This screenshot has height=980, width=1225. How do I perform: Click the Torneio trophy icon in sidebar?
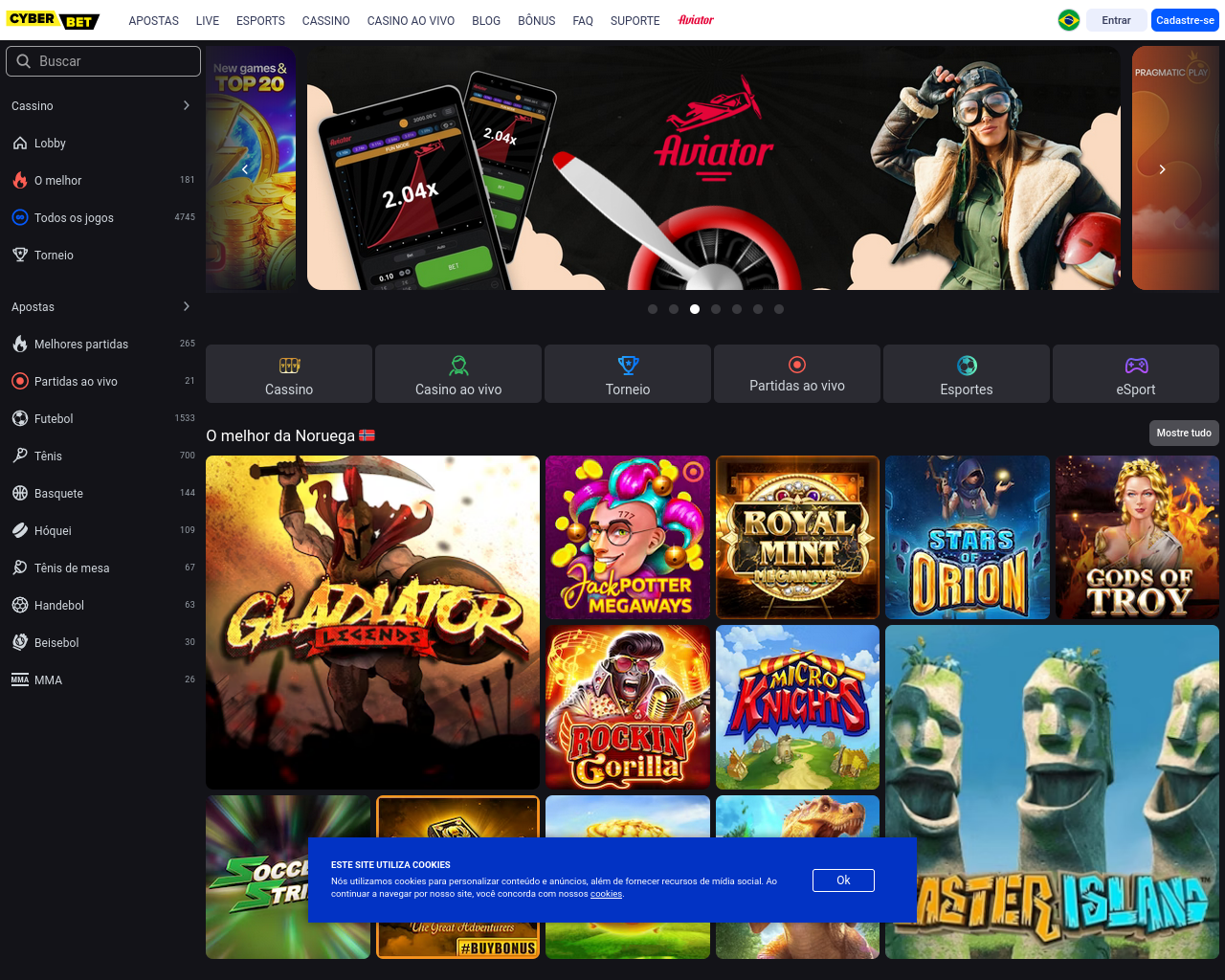[20, 256]
